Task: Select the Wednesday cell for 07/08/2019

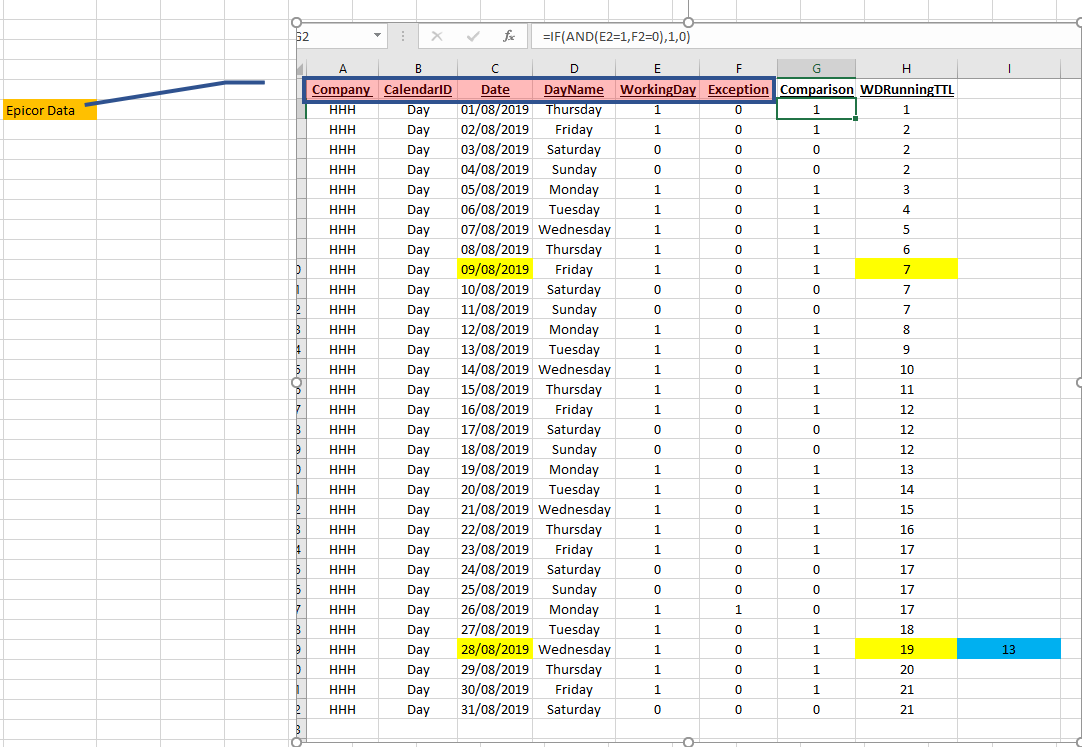Action: coord(574,229)
